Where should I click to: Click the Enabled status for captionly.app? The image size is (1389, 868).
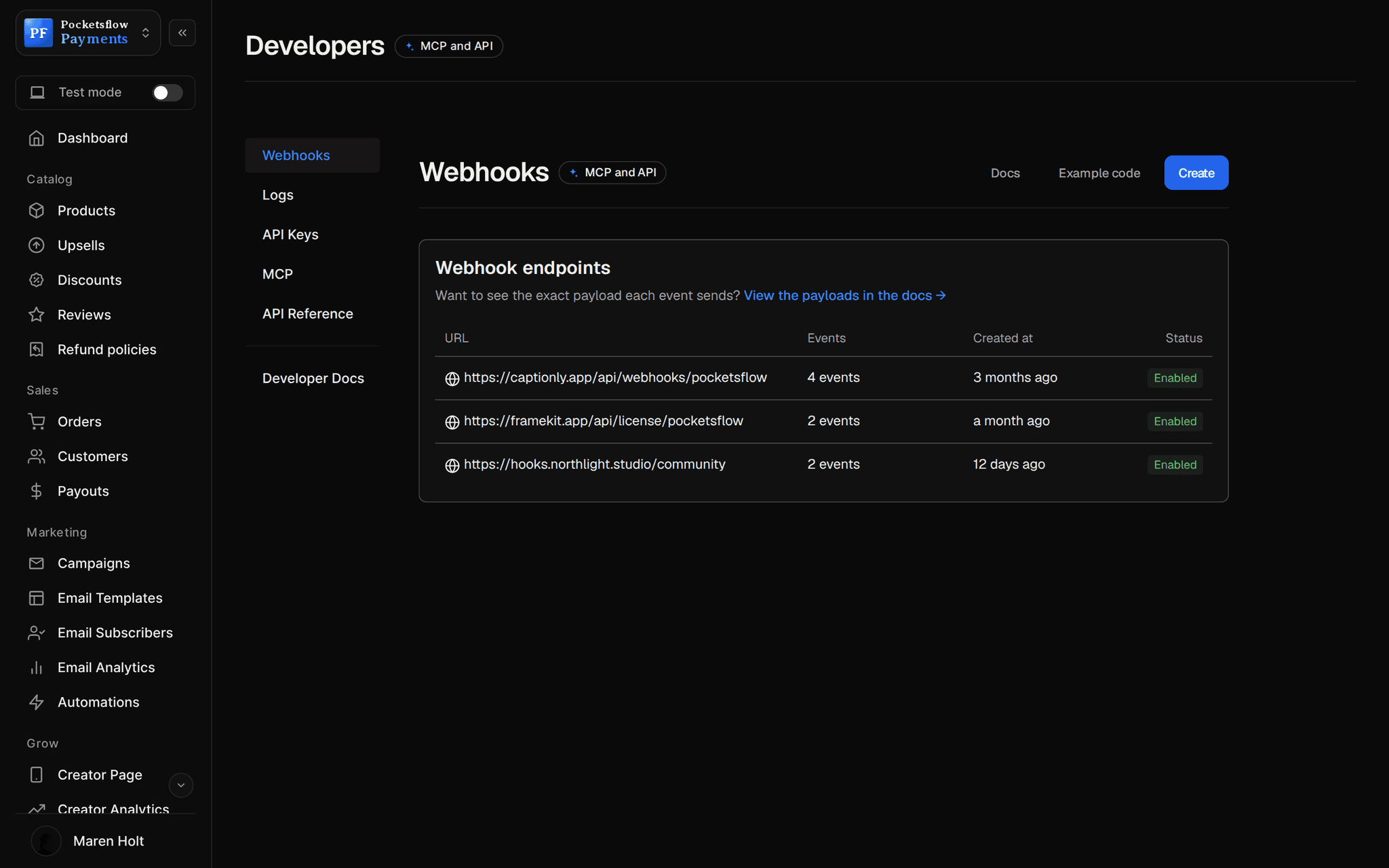coord(1175,378)
